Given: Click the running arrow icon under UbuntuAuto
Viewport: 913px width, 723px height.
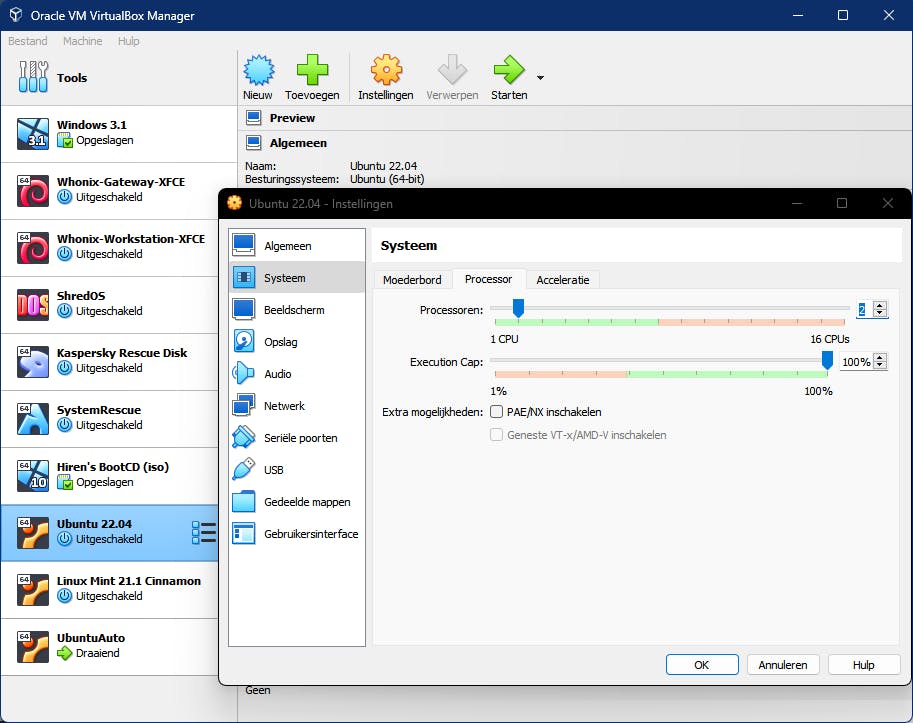Looking at the screenshot, I should coord(65,653).
